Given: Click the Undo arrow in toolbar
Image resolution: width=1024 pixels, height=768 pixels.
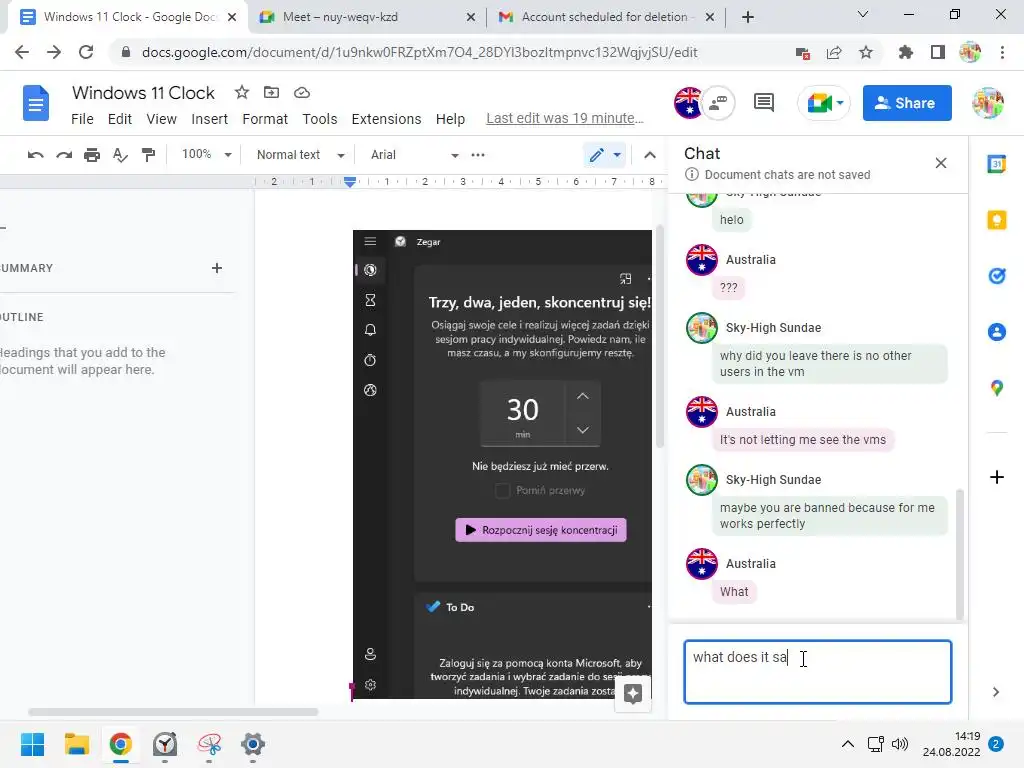Looking at the screenshot, I should coord(35,155).
